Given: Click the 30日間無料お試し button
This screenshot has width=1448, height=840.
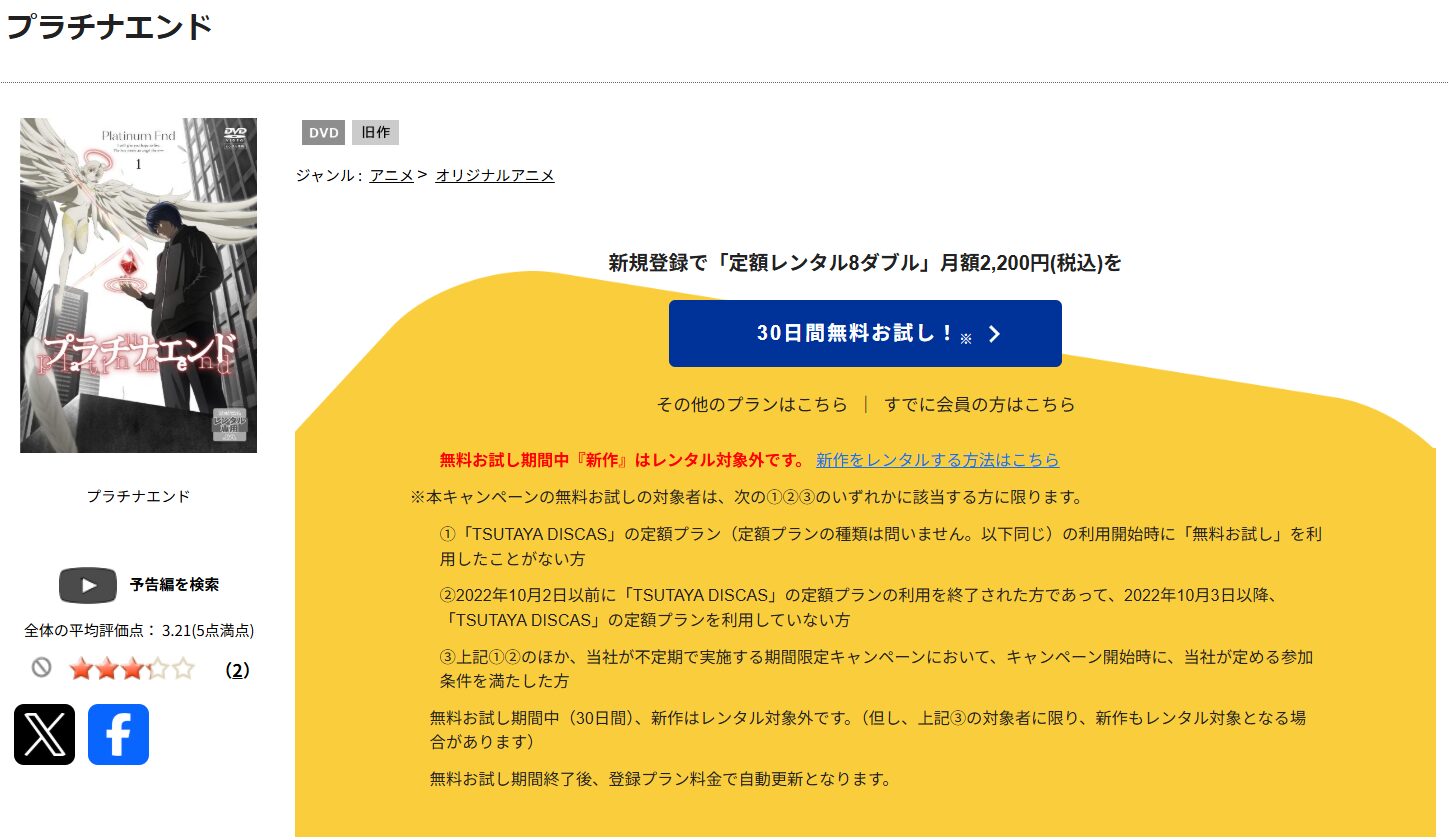Looking at the screenshot, I should point(865,333).
